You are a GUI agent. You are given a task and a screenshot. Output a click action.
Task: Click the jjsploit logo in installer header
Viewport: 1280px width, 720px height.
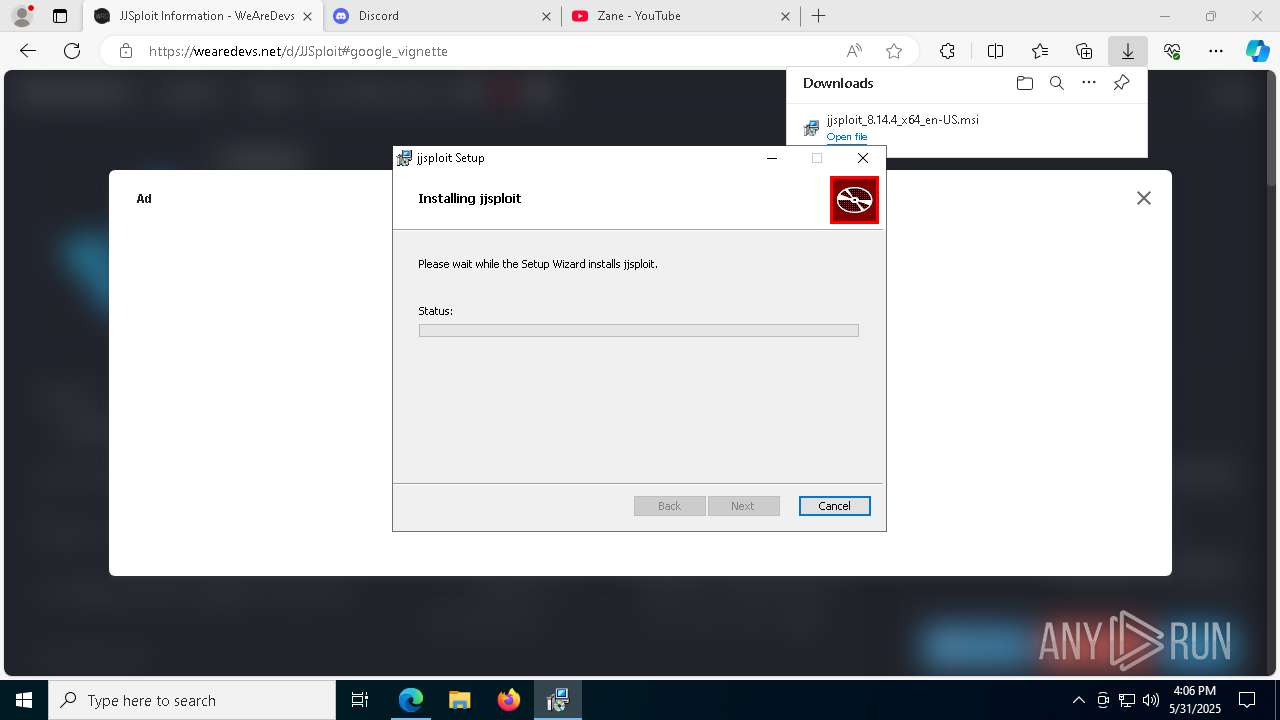[854, 200]
